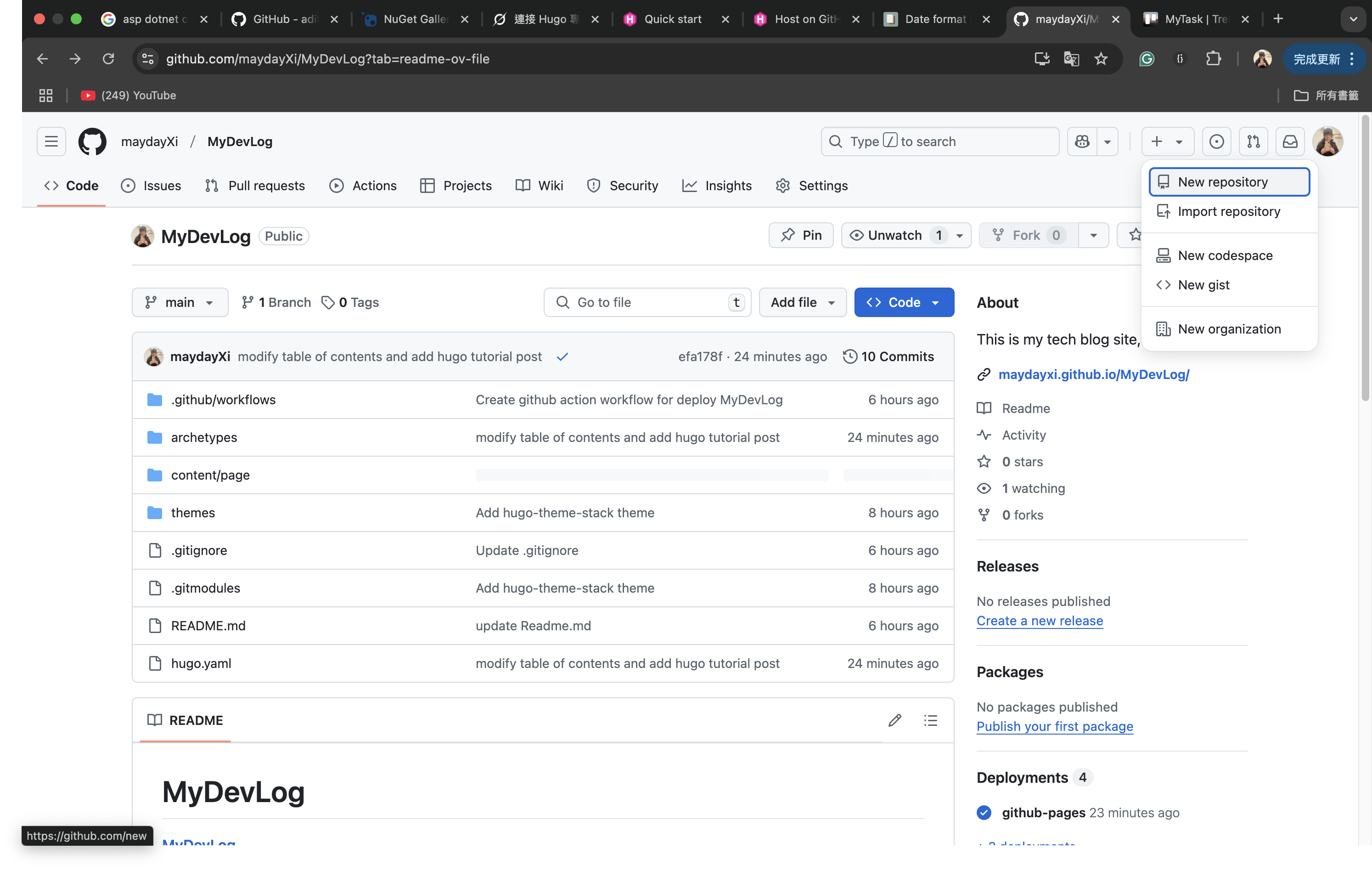Go to the Actions tab
The width and height of the screenshot is (1372, 871).
tap(363, 185)
